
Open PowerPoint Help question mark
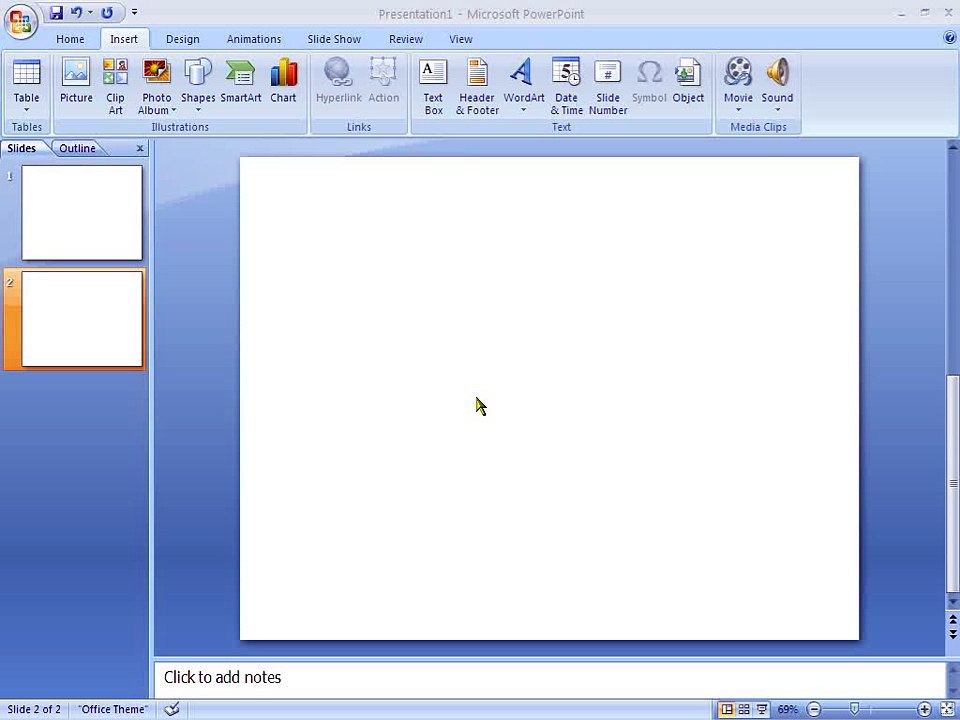(950, 38)
